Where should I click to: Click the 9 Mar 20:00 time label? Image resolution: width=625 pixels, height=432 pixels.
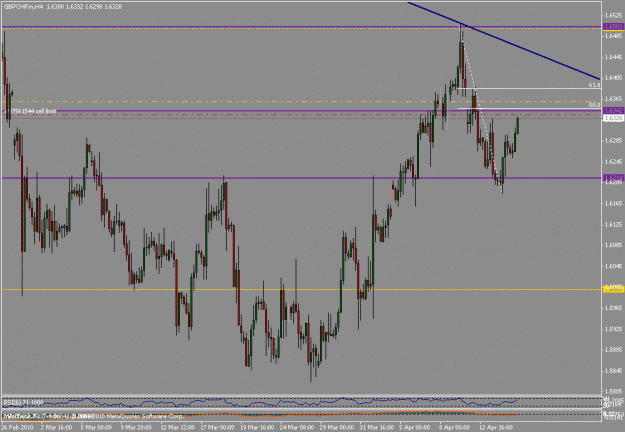tap(136, 428)
